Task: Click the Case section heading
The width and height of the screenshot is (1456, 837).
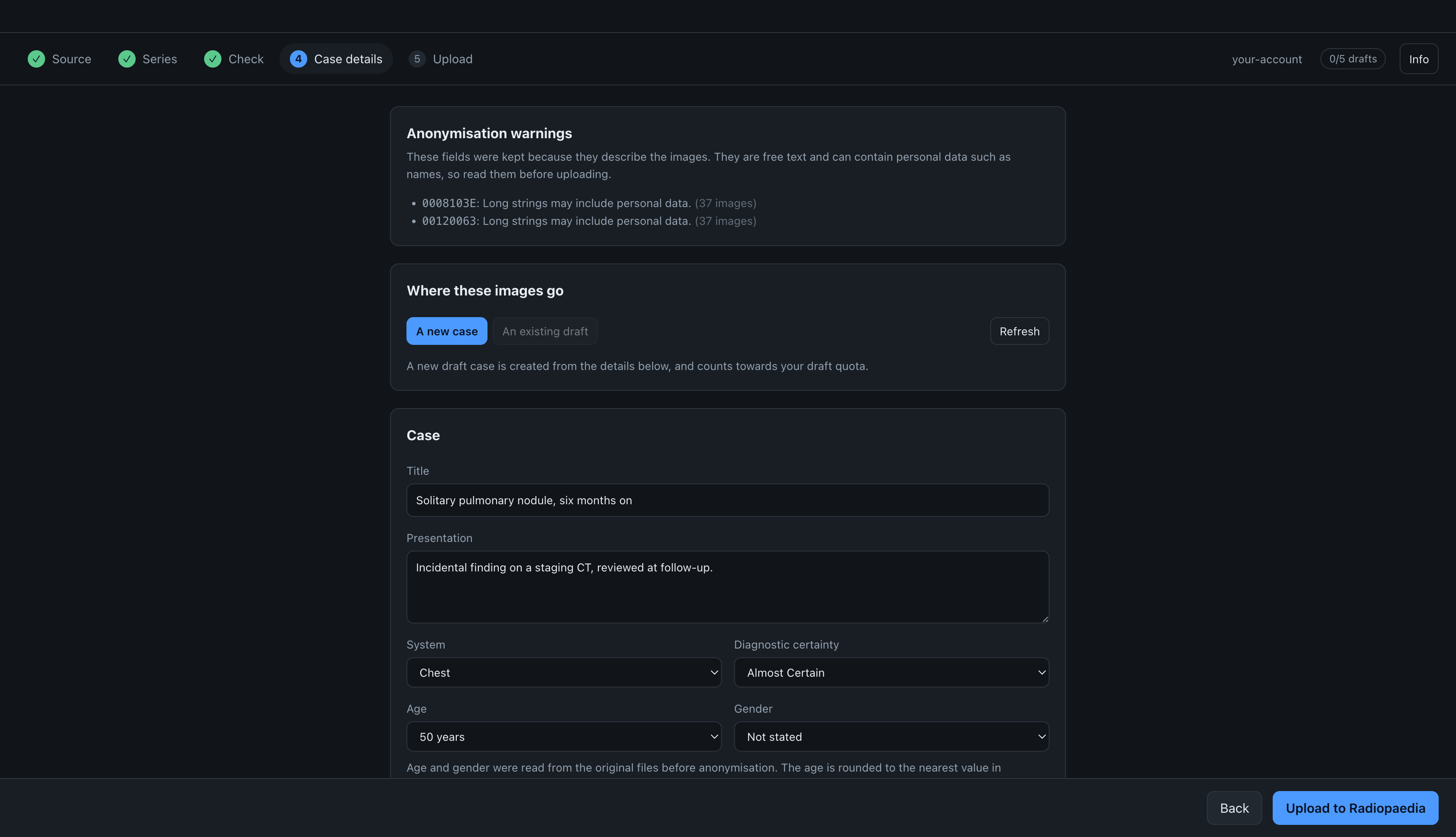Action: click(423, 435)
